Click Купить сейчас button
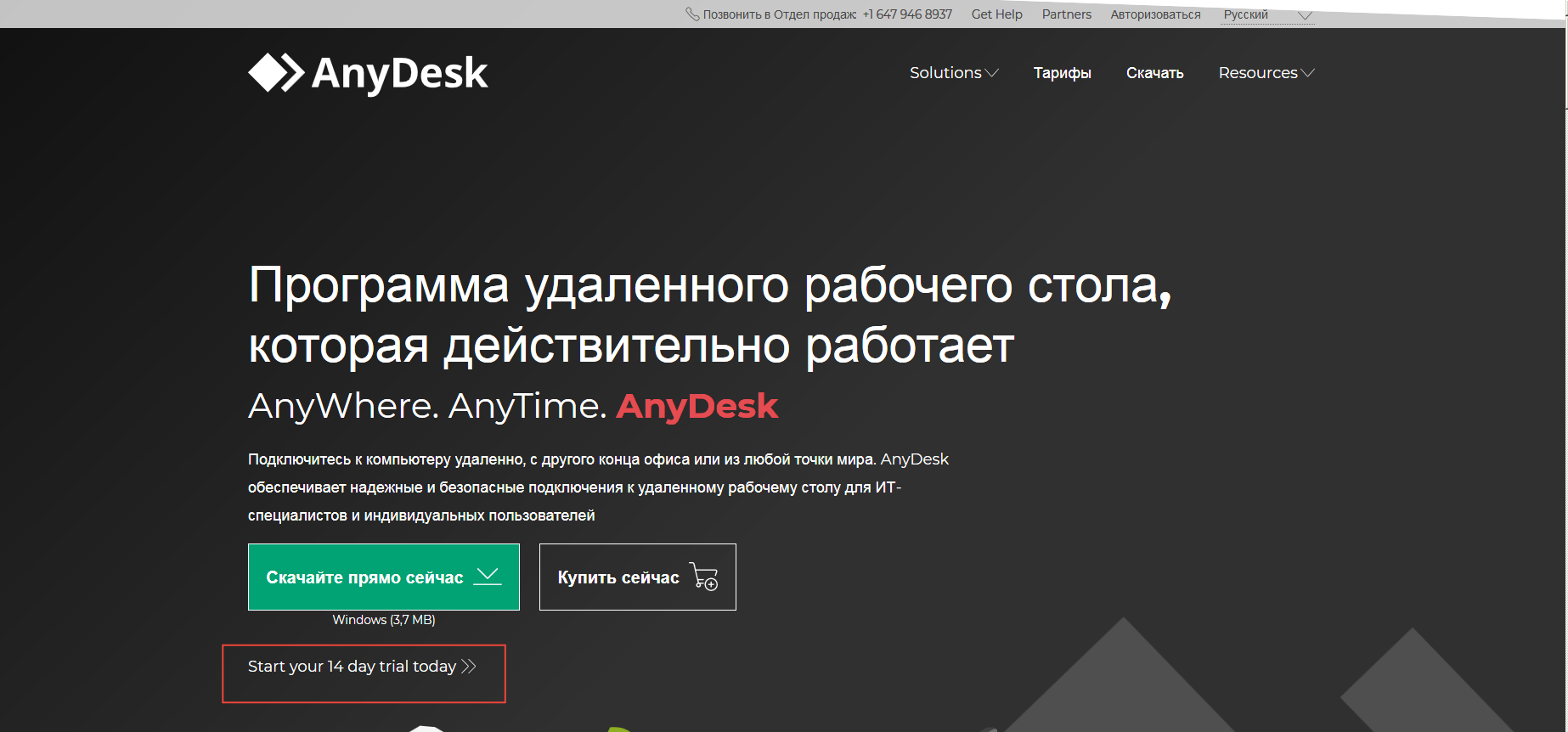 pyautogui.click(x=638, y=577)
